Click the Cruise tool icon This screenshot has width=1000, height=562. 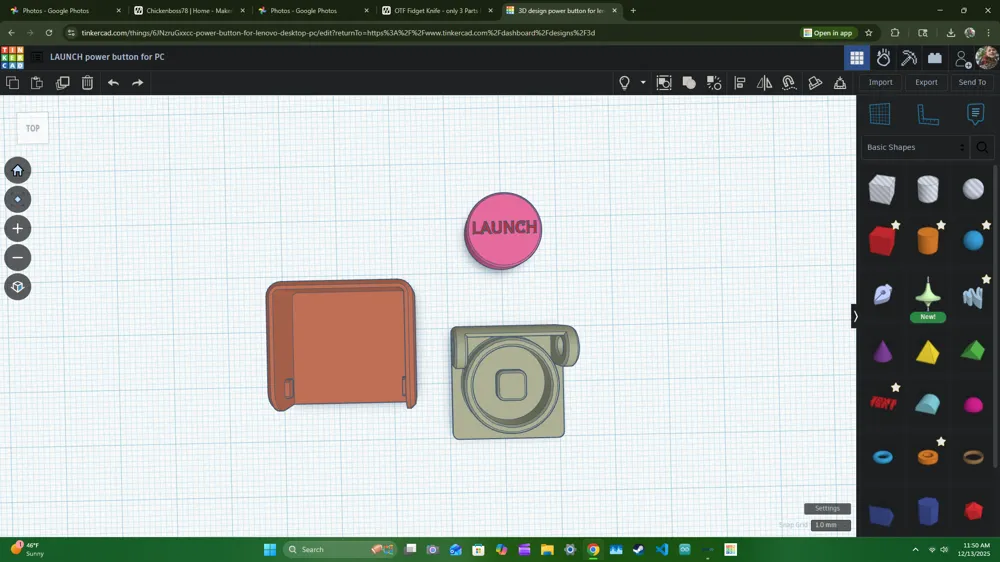coord(790,82)
